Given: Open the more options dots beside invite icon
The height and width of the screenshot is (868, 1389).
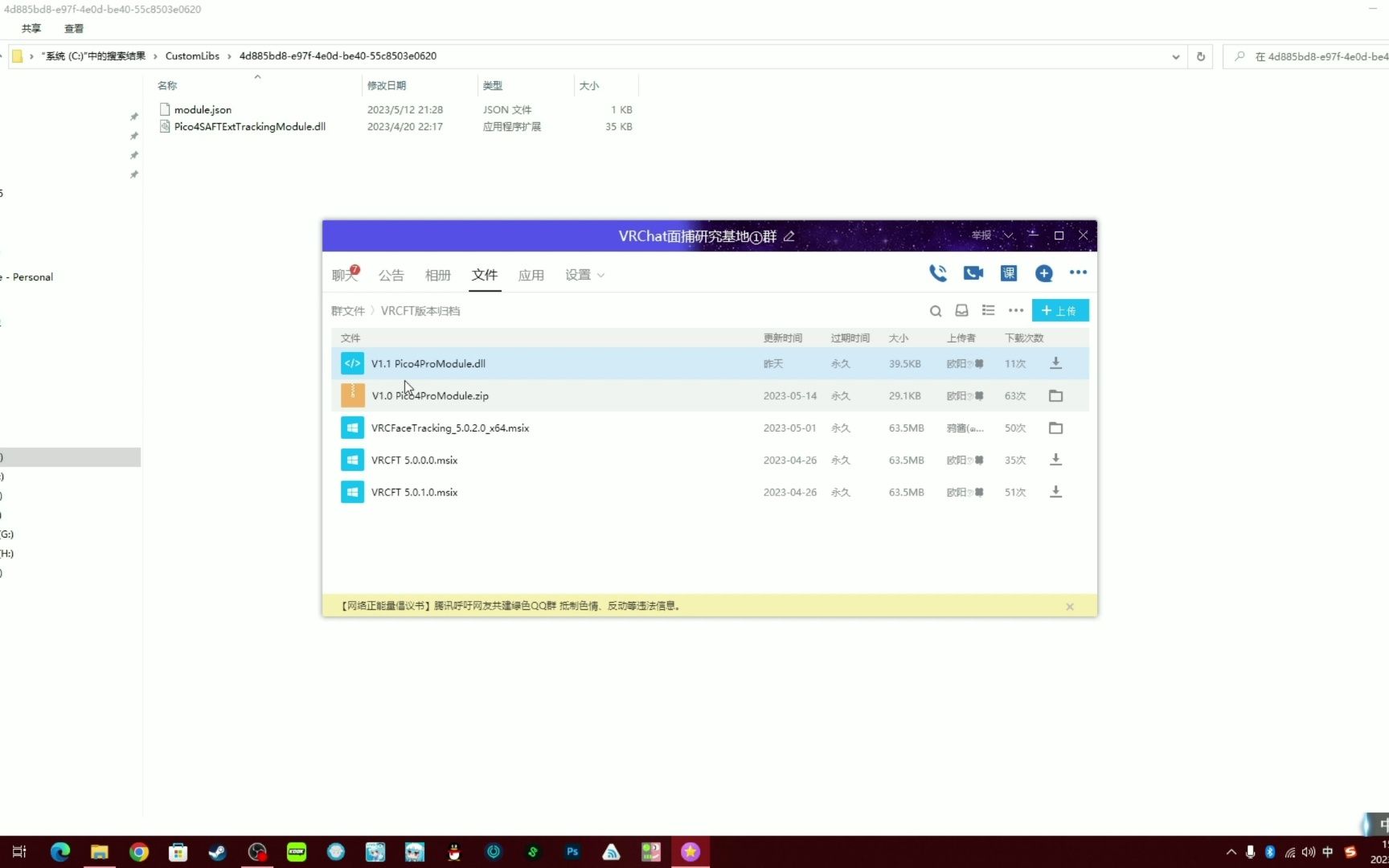Looking at the screenshot, I should 1078,272.
